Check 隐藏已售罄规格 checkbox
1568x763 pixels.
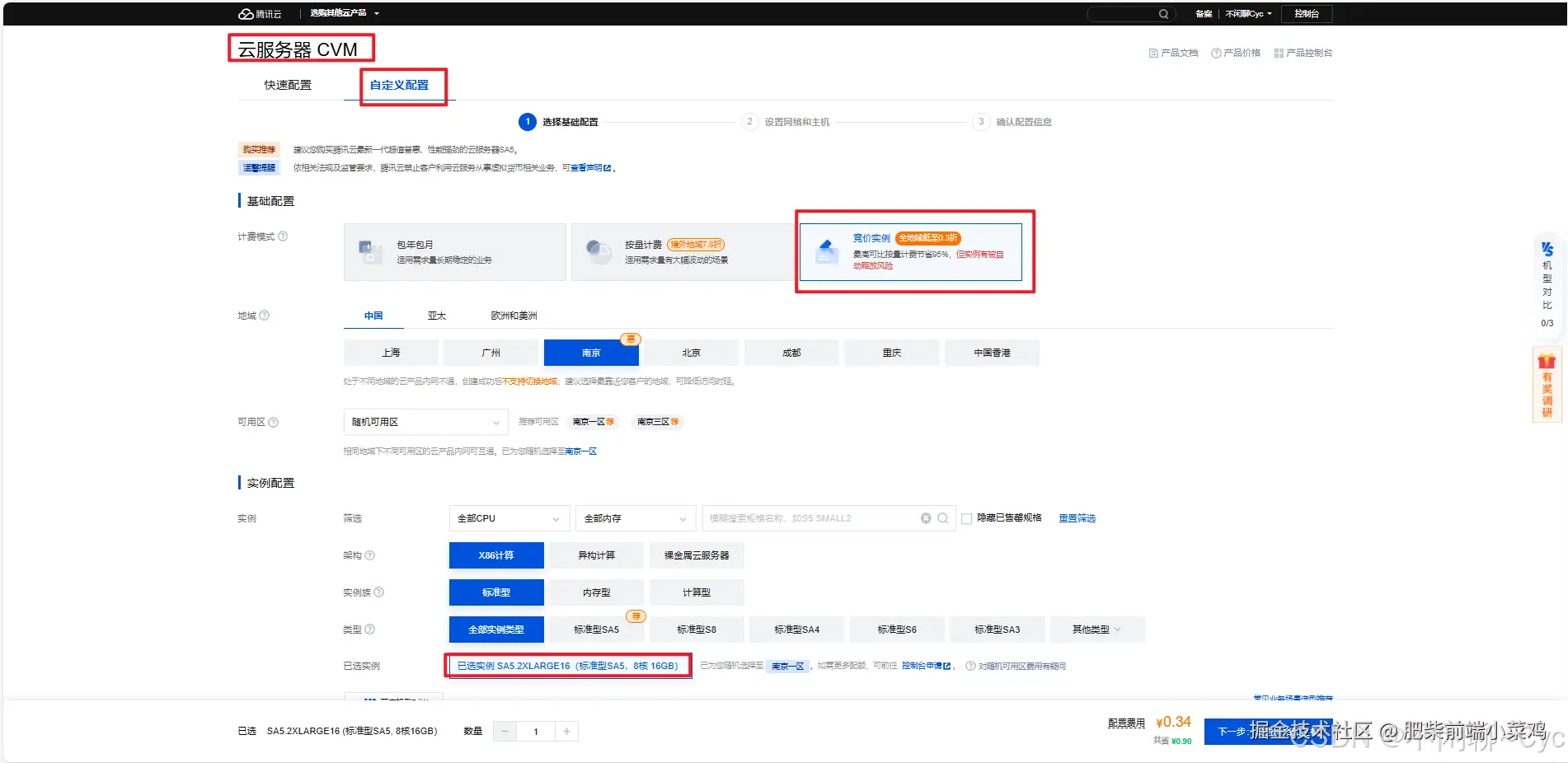tap(966, 518)
